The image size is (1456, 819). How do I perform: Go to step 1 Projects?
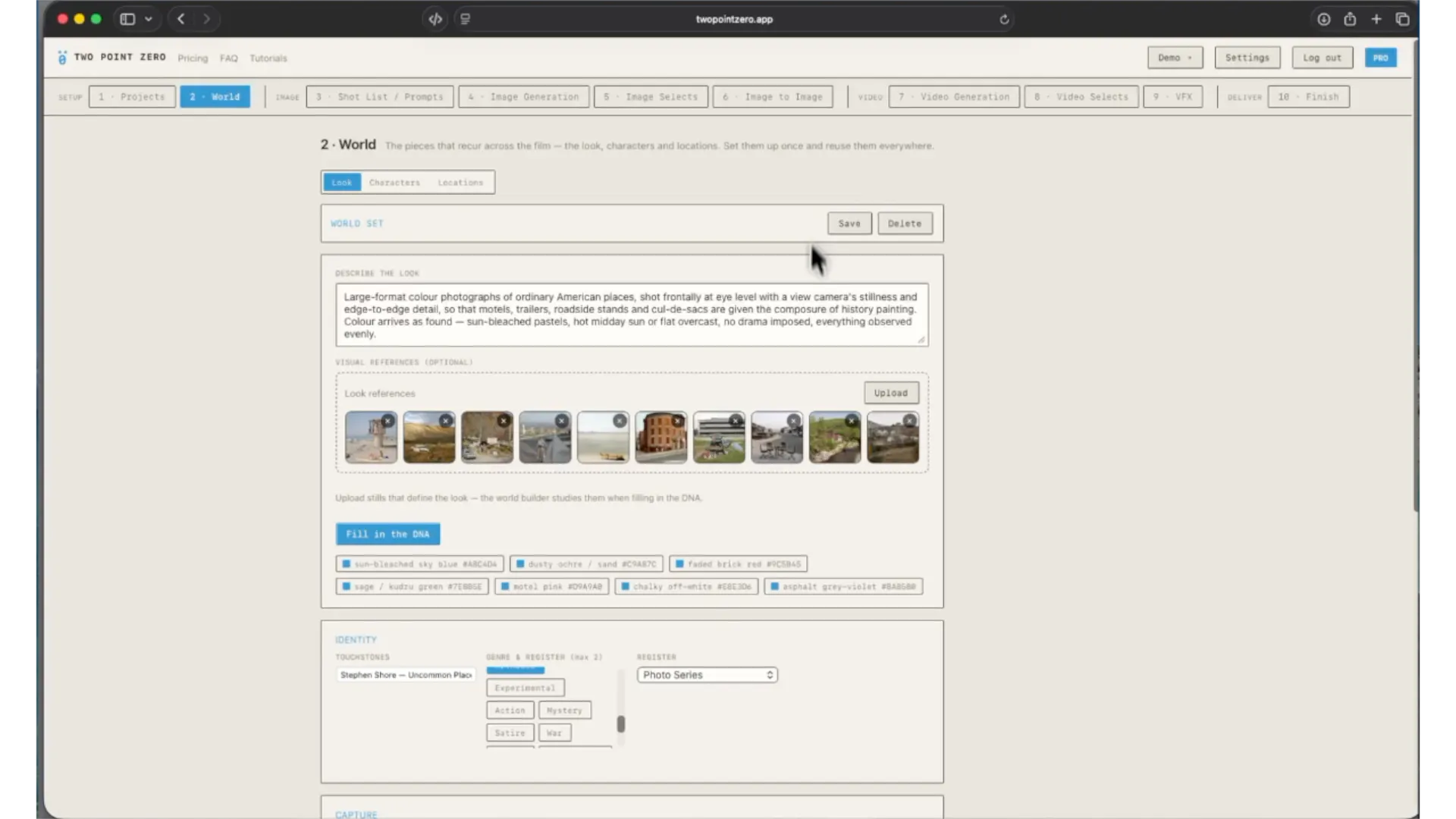[x=132, y=97]
